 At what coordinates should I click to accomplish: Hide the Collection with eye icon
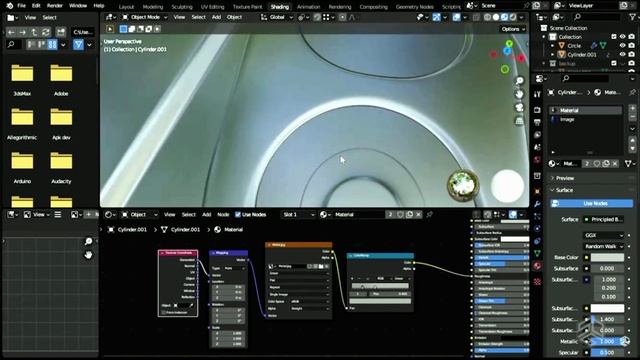pyautogui.click(x=622, y=37)
